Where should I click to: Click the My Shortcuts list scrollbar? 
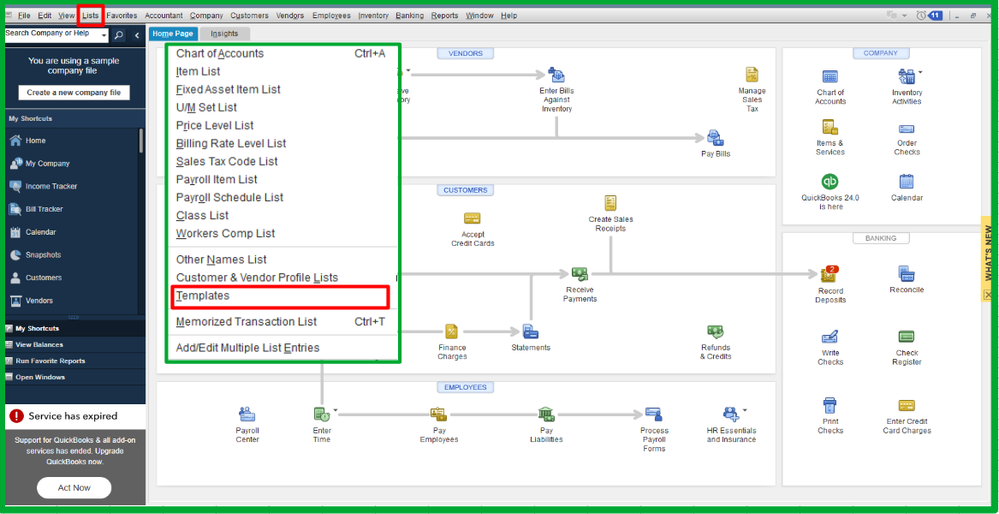(x=141, y=140)
